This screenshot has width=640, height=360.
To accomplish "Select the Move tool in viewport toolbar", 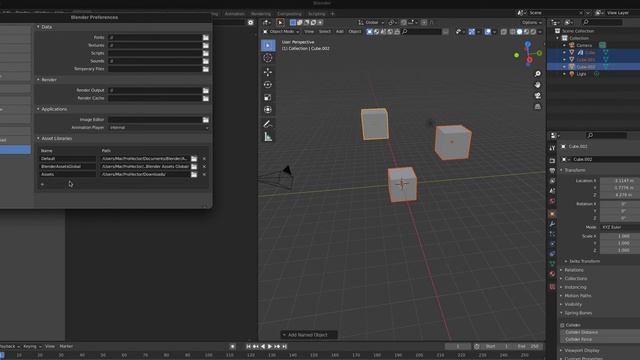I will tap(268, 72).
